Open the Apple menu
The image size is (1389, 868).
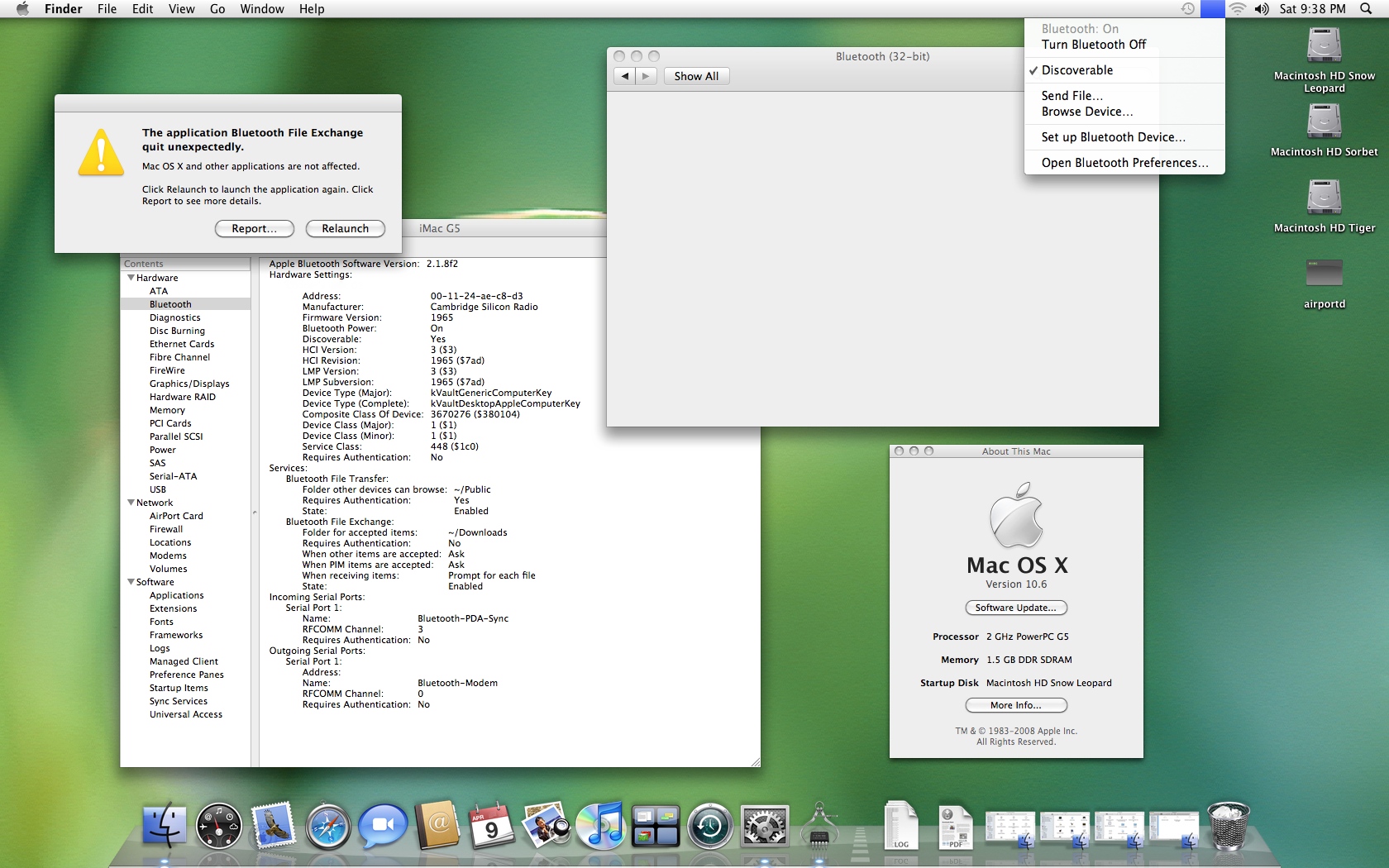[x=22, y=9]
